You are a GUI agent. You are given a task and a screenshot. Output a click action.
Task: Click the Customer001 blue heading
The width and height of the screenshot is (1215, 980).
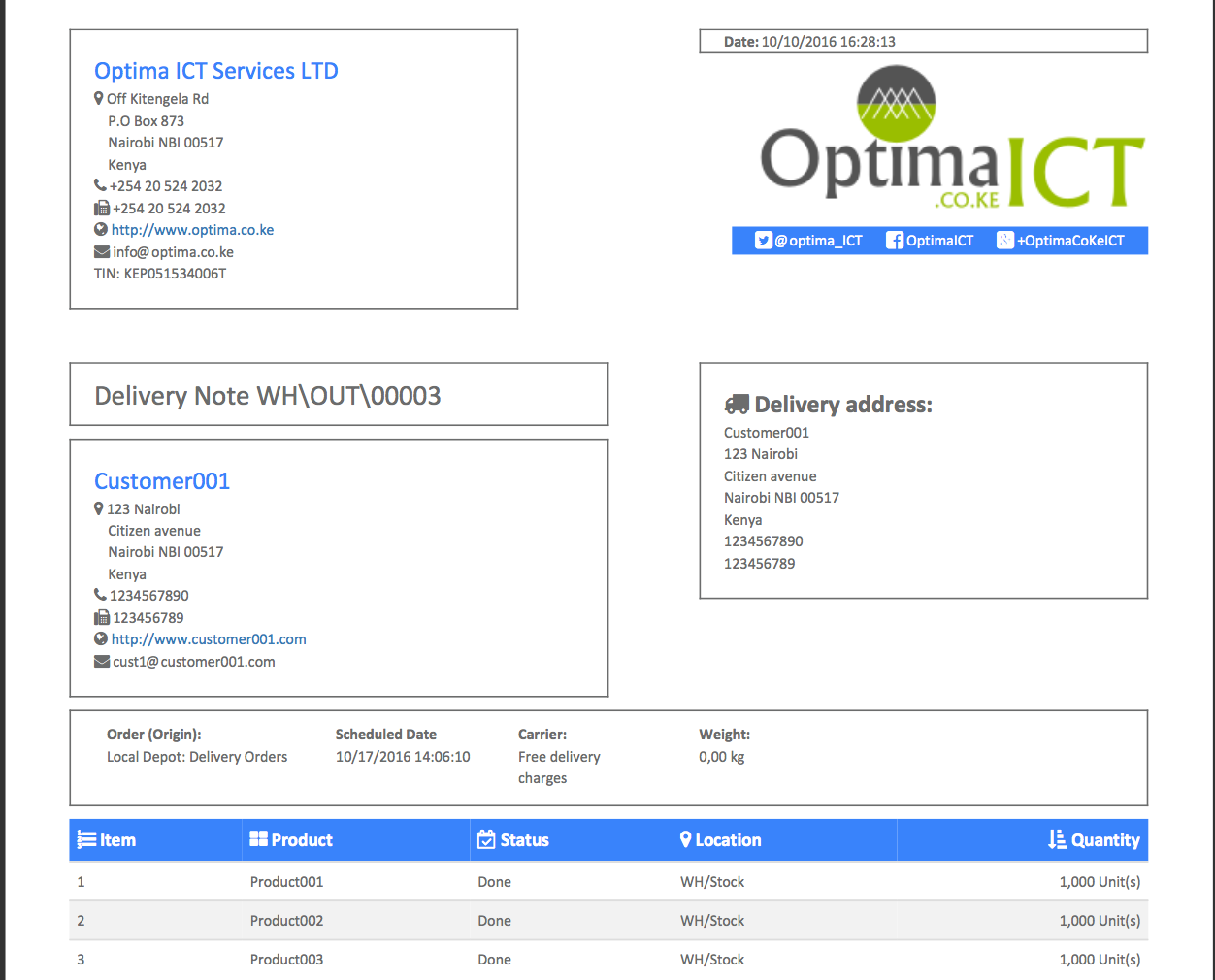point(162,481)
